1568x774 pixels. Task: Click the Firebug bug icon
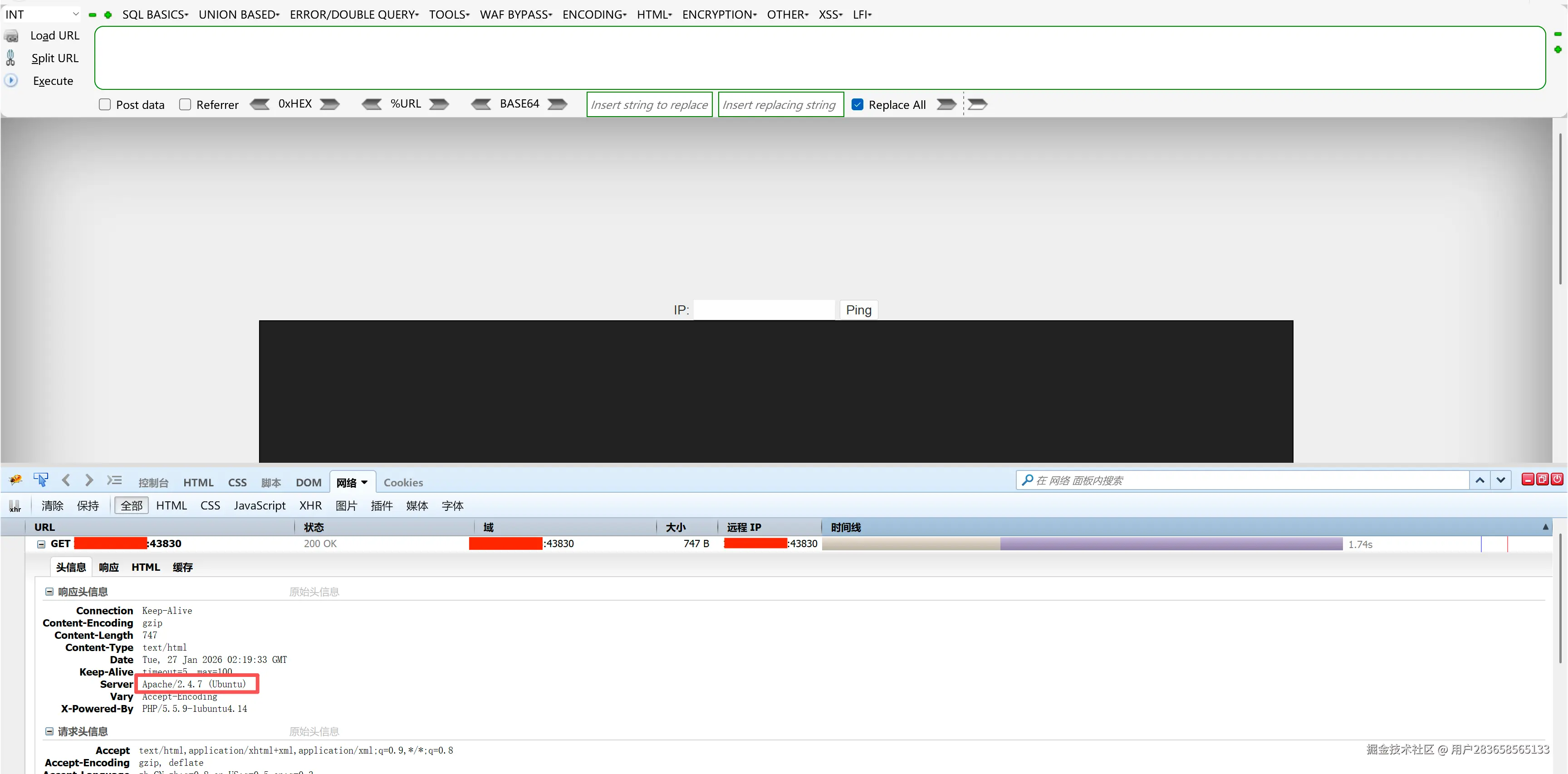click(16, 480)
